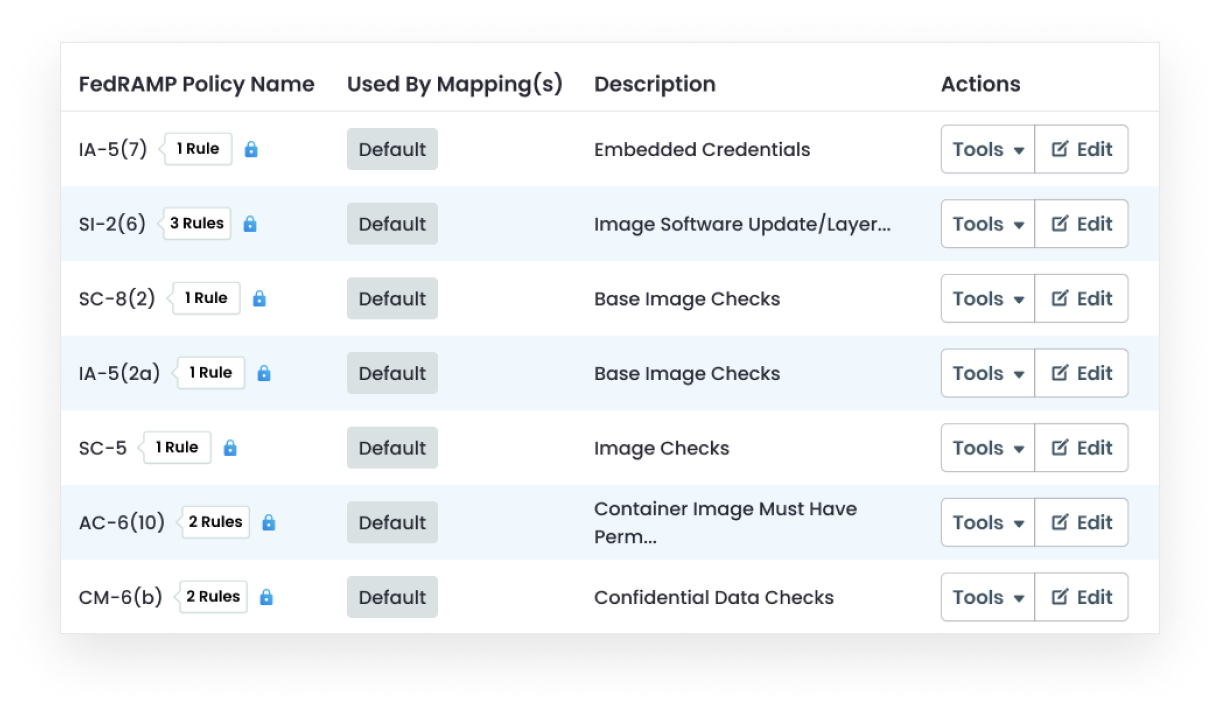Click the Default mapping tag for AC-6(10)
Image resolution: width=1220 pixels, height=714 pixels.
point(392,522)
